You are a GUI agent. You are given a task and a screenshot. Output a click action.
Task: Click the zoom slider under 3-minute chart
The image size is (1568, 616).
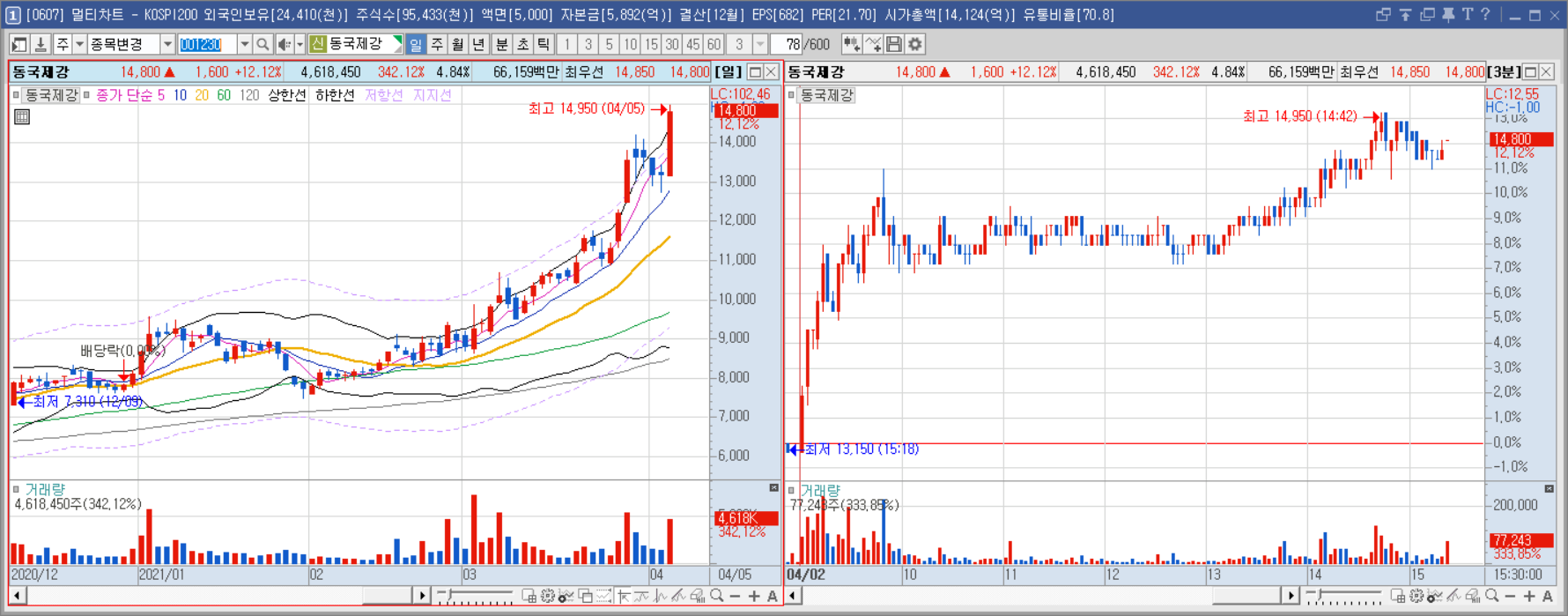[x=1342, y=596]
